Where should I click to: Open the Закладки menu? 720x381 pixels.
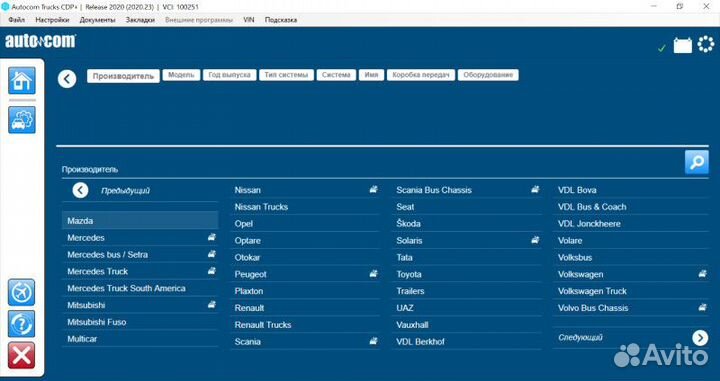pyautogui.click(x=140, y=20)
